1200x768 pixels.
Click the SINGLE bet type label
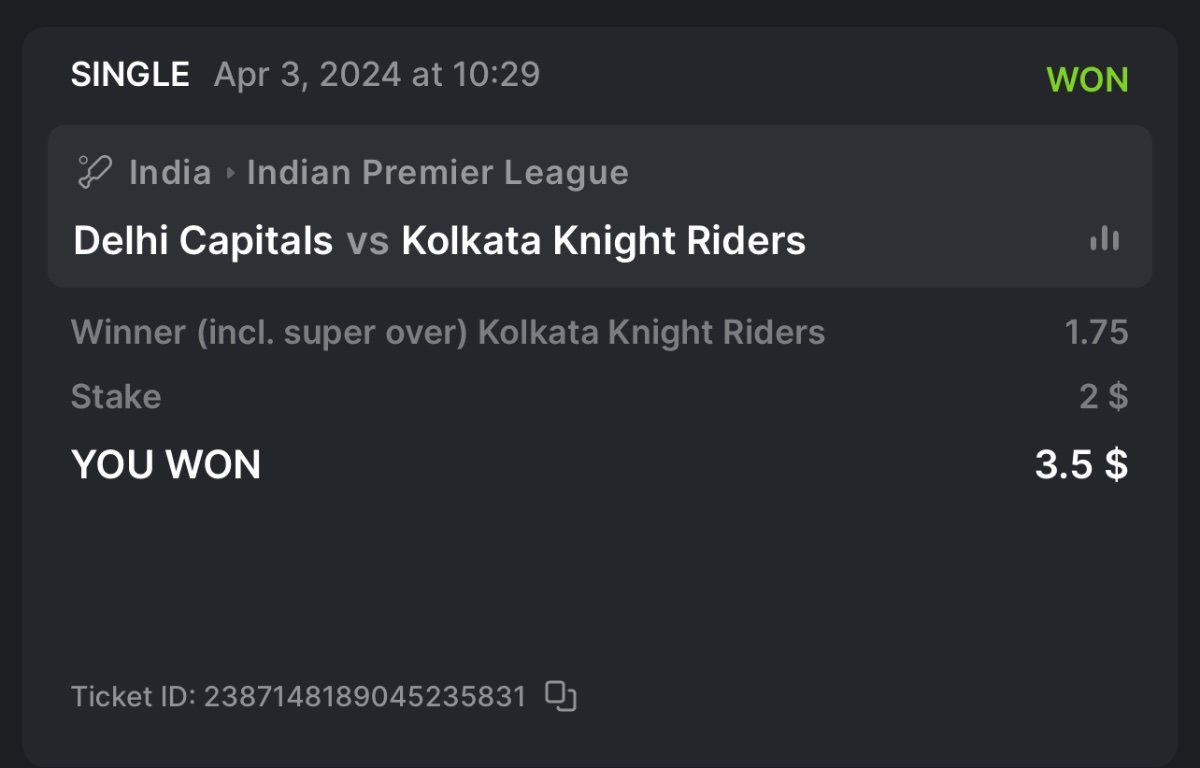click(x=130, y=75)
